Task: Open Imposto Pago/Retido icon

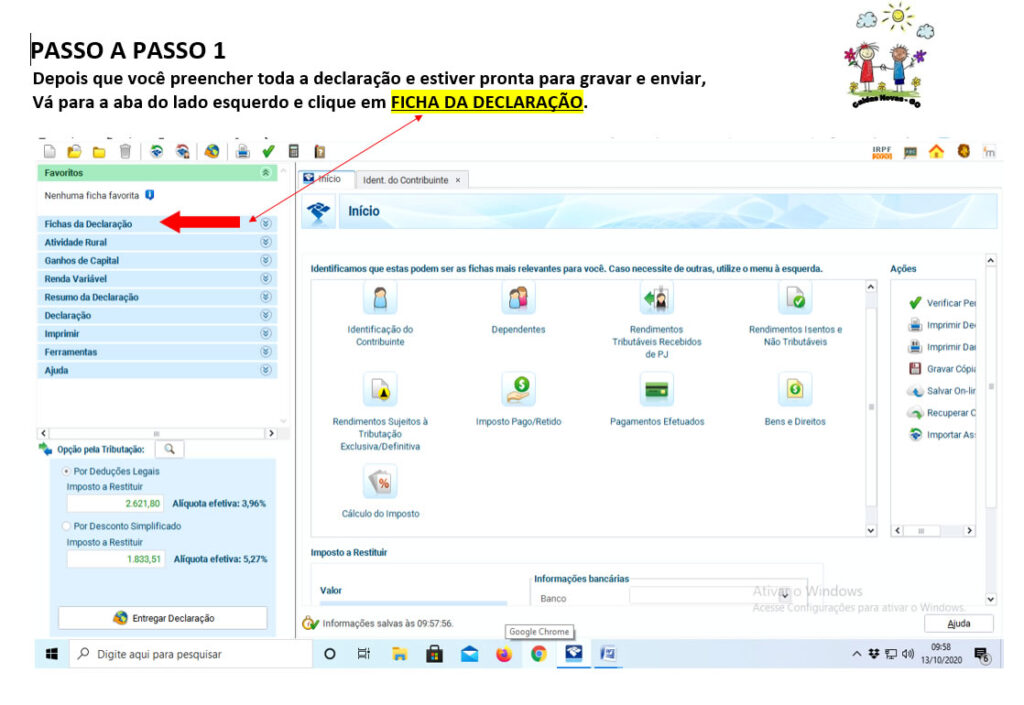Action: [x=518, y=390]
